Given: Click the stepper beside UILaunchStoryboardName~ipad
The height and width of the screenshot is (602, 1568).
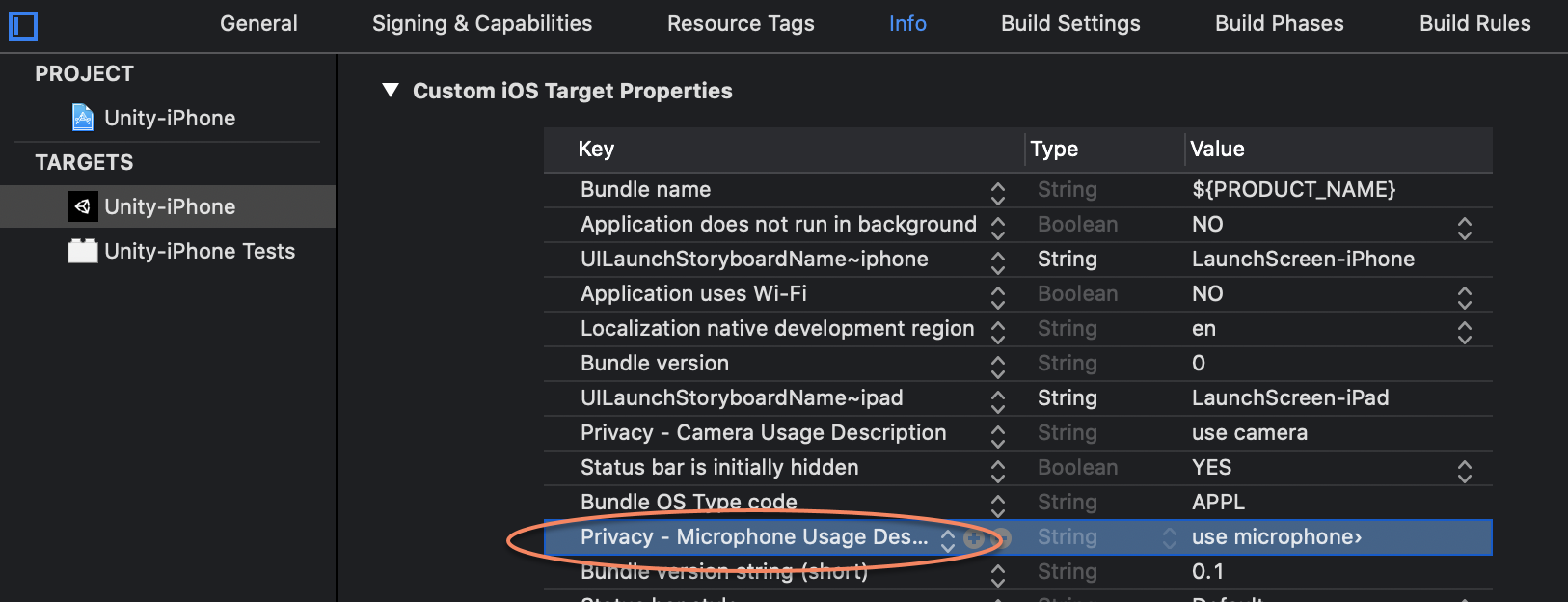Looking at the screenshot, I should [x=997, y=398].
